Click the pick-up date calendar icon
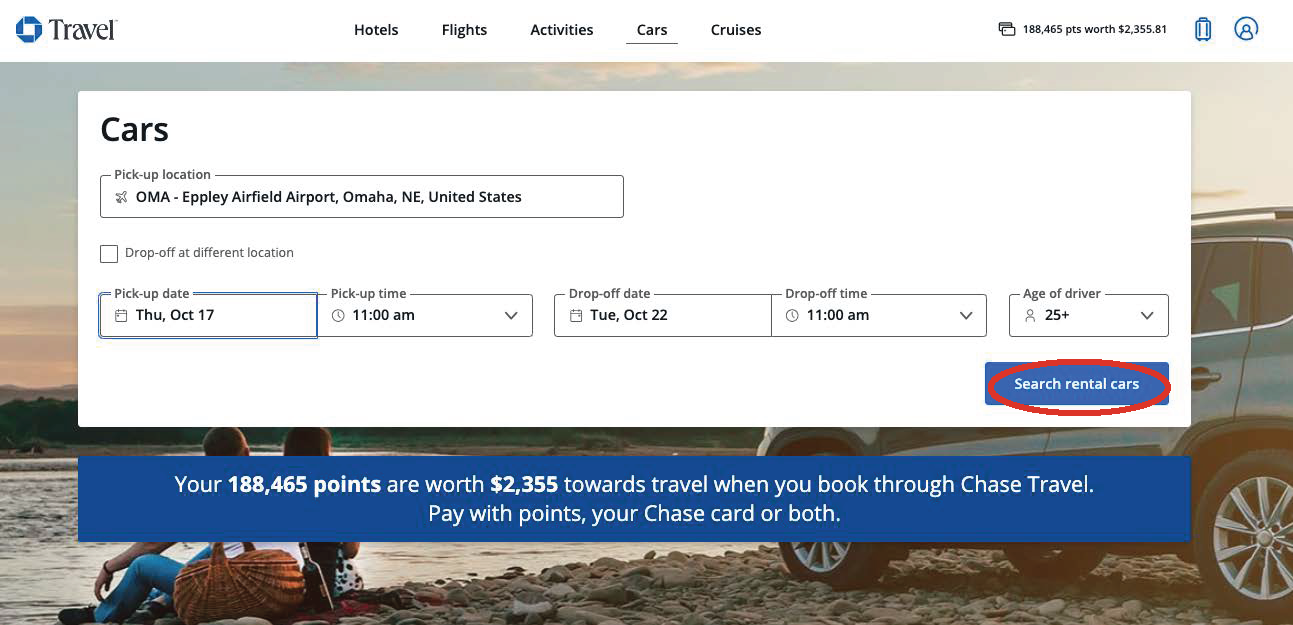Viewport: 1293px width, 625px height. click(121, 316)
